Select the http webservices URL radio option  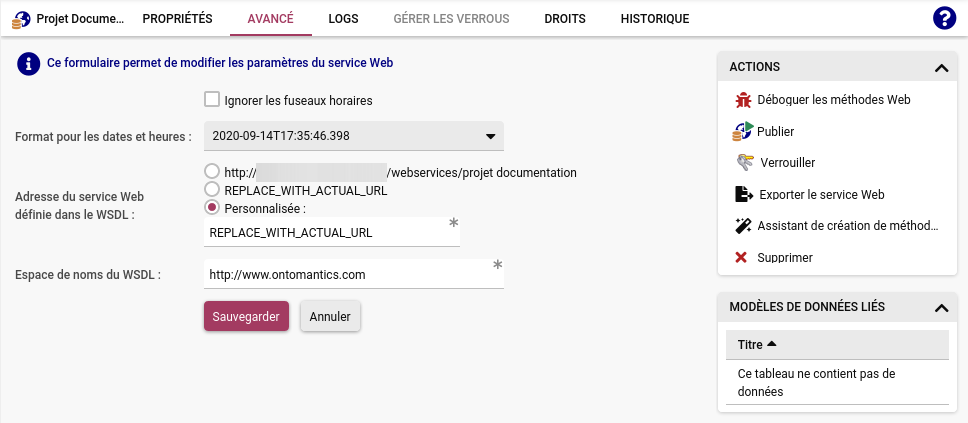click(211, 172)
